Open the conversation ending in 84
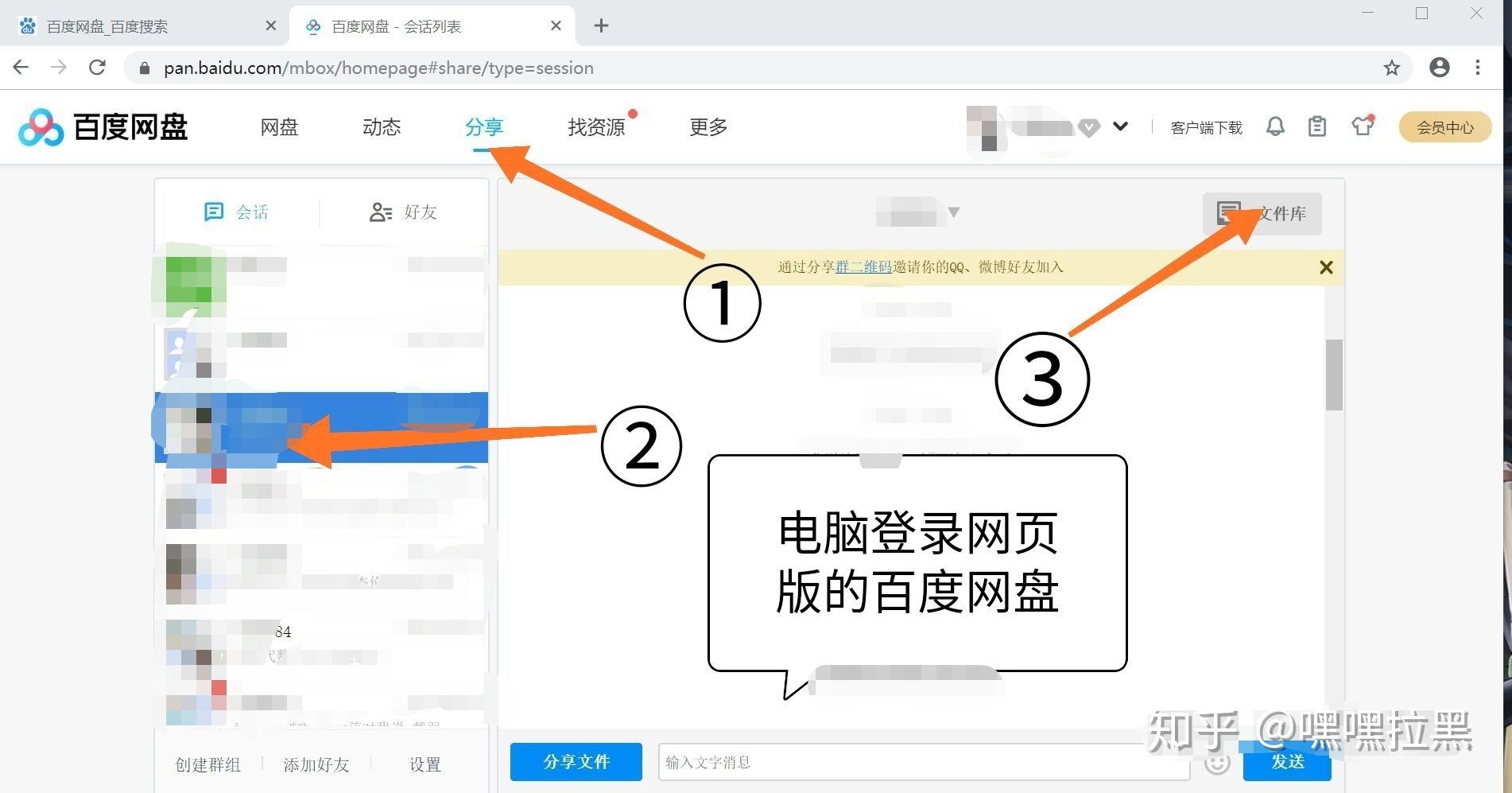This screenshot has width=1512, height=793. (x=321, y=643)
